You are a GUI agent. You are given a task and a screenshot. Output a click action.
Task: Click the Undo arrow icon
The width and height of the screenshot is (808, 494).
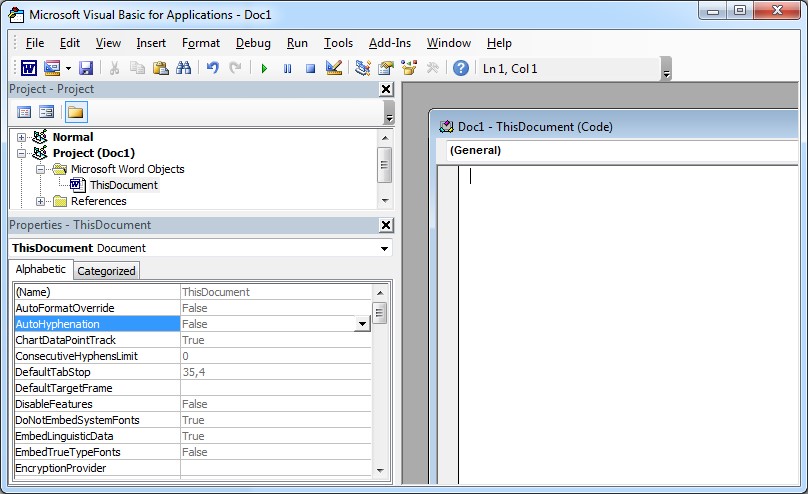click(212, 68)
